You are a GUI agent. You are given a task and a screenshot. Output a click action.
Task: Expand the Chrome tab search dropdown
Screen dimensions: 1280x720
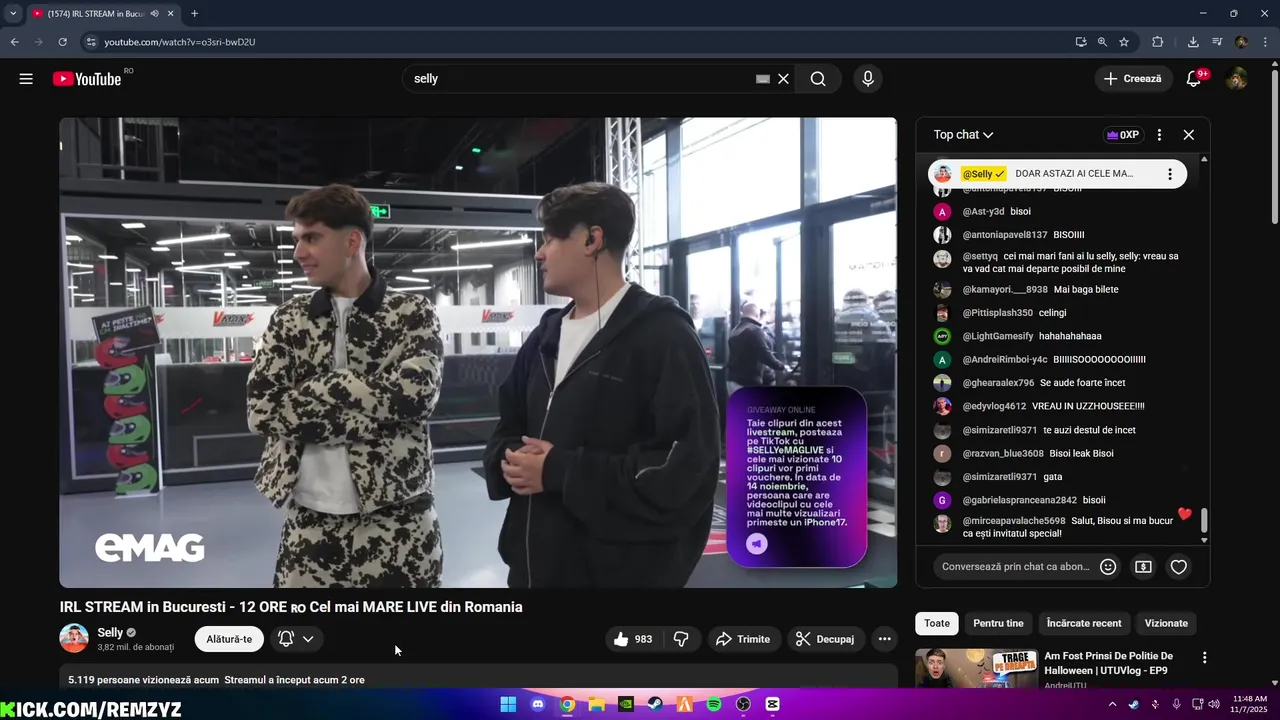coord(13,14)
